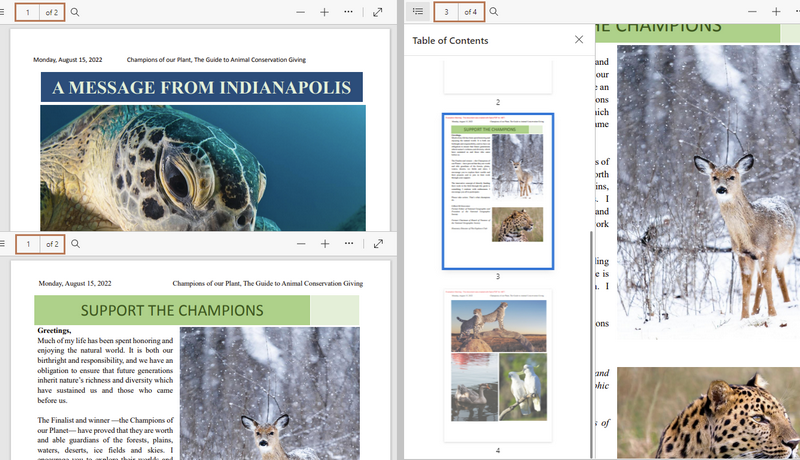800x460 pixels.
Task: Zoom in on the top-left viewer
Action: click(325, 12)
